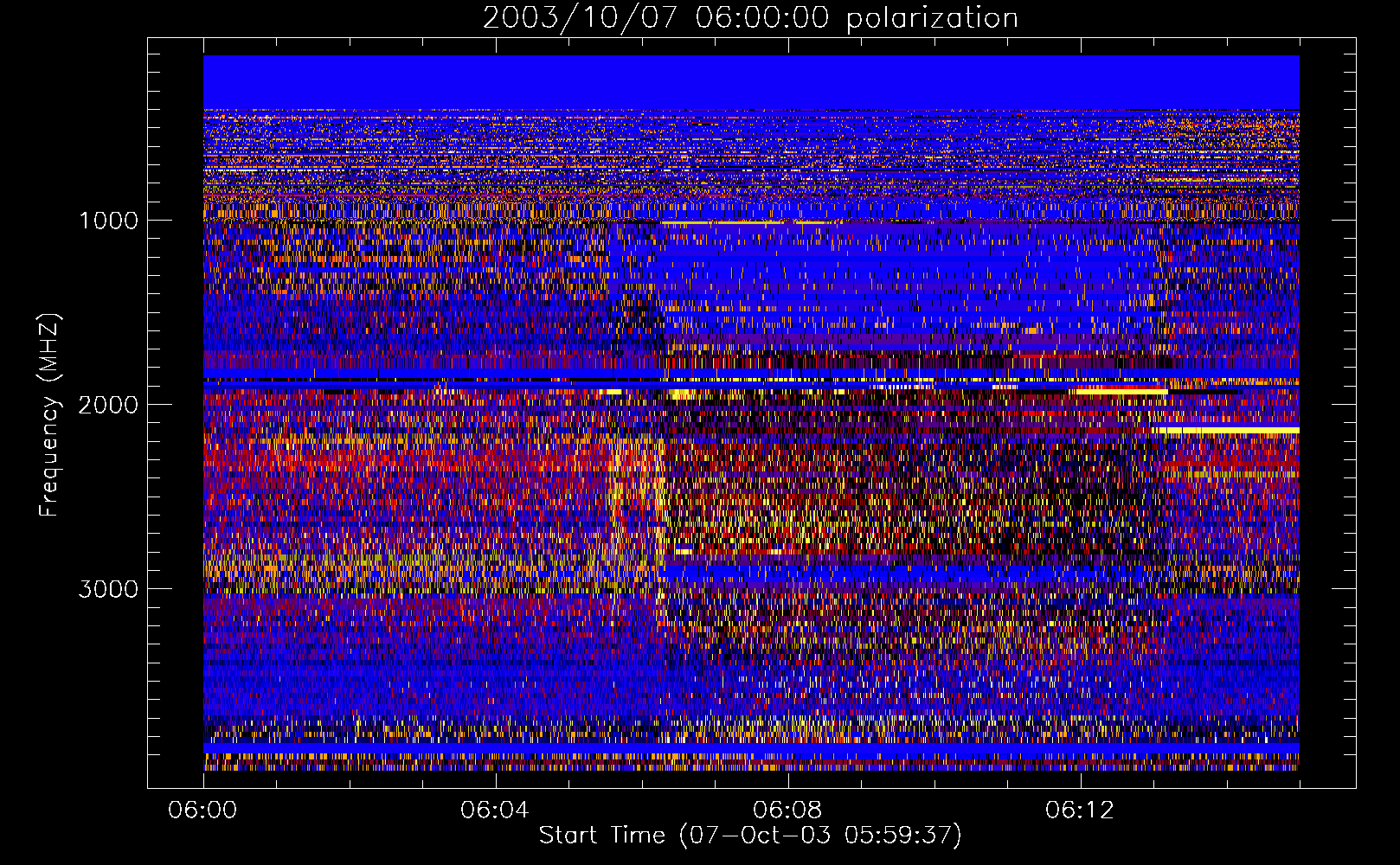The width and height of the screenshot is (1400, 865).
Task: Click the plot title "2003/10/07 06:00:00 polarization"
Action: click(750, 18)
